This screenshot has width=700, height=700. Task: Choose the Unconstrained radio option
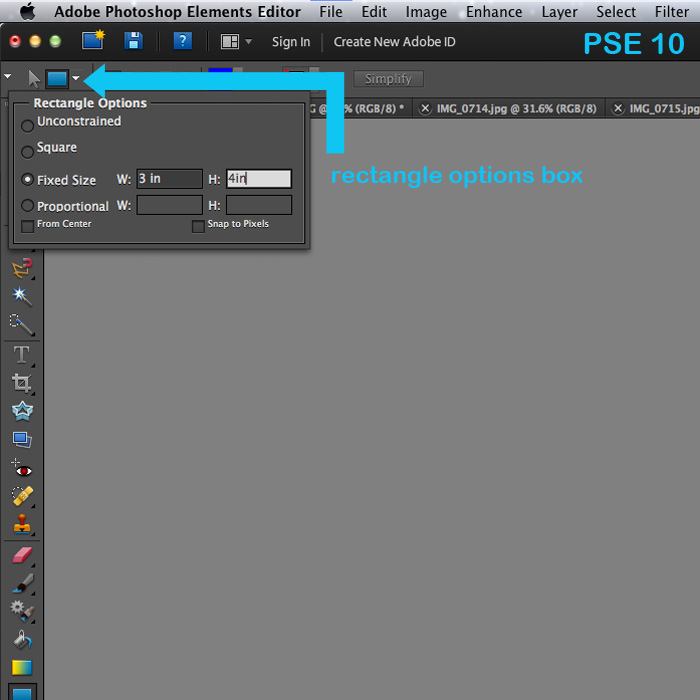[x=27, y=126]
